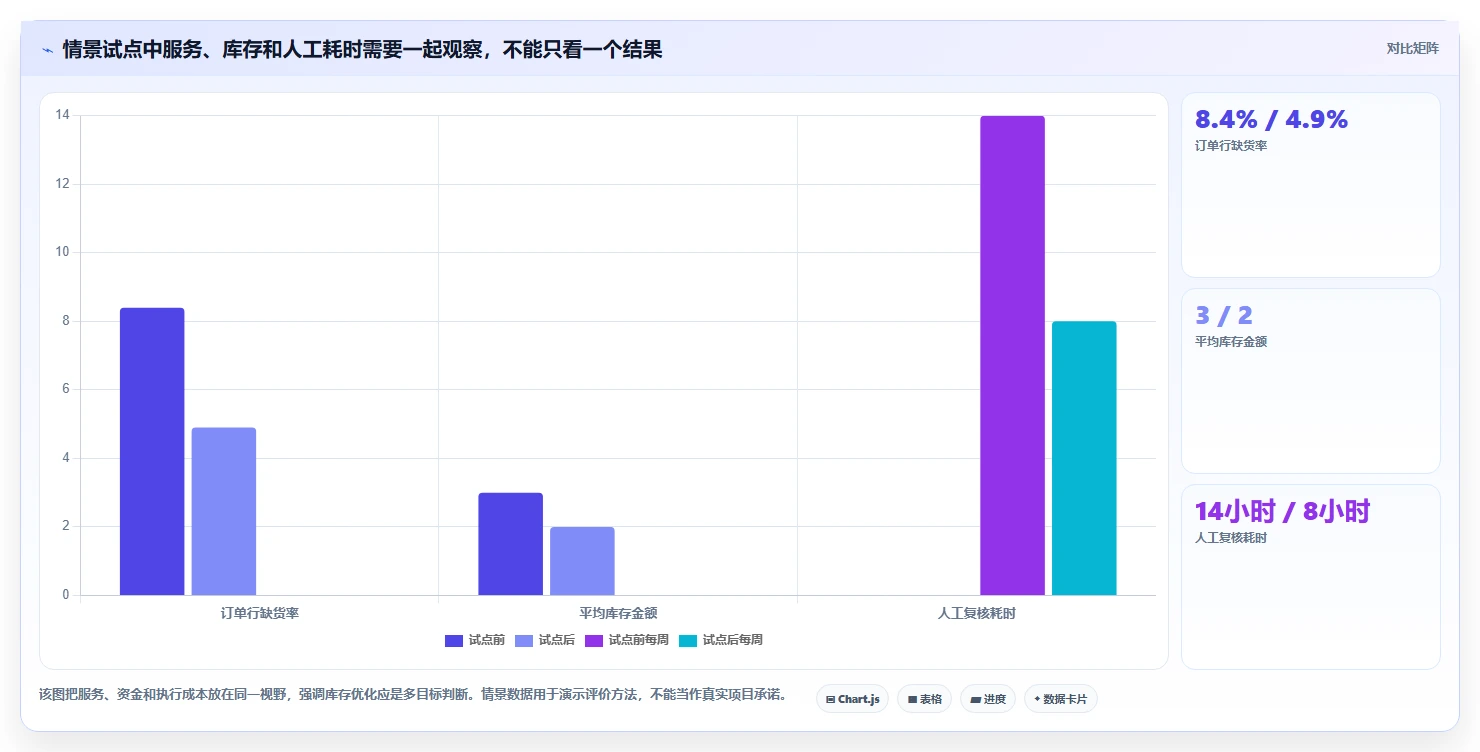
Task: Click the 试点后 bar for 平均库存金额
Action: (582, 561)
